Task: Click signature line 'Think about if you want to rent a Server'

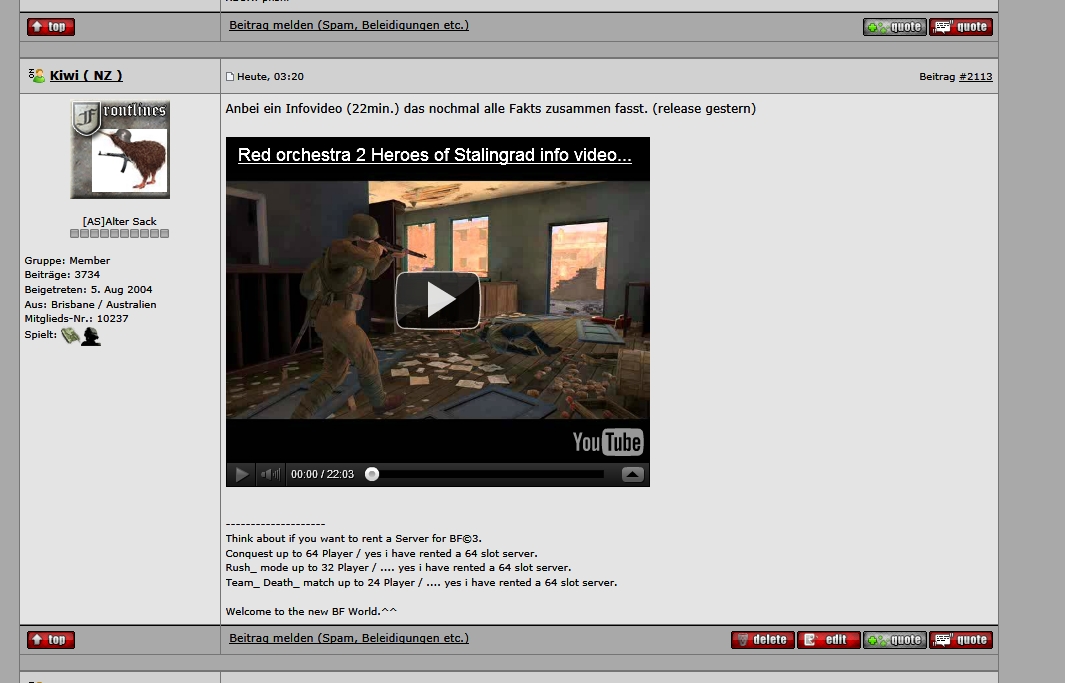Action: 353,538
